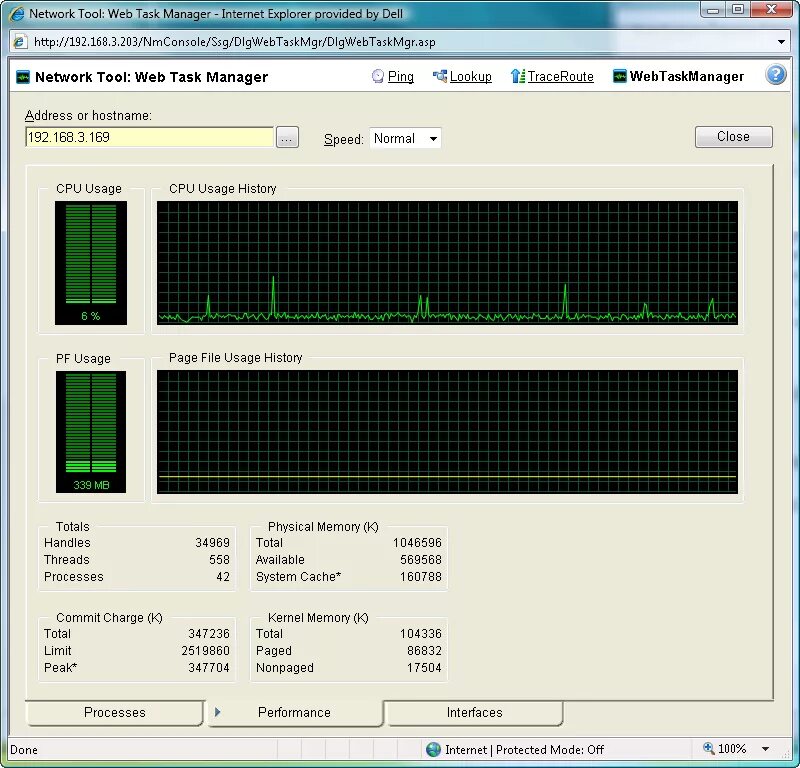Click the WebTaskManager monitor icon
Screen dimensions: 800x768
(x=619, y=77)
